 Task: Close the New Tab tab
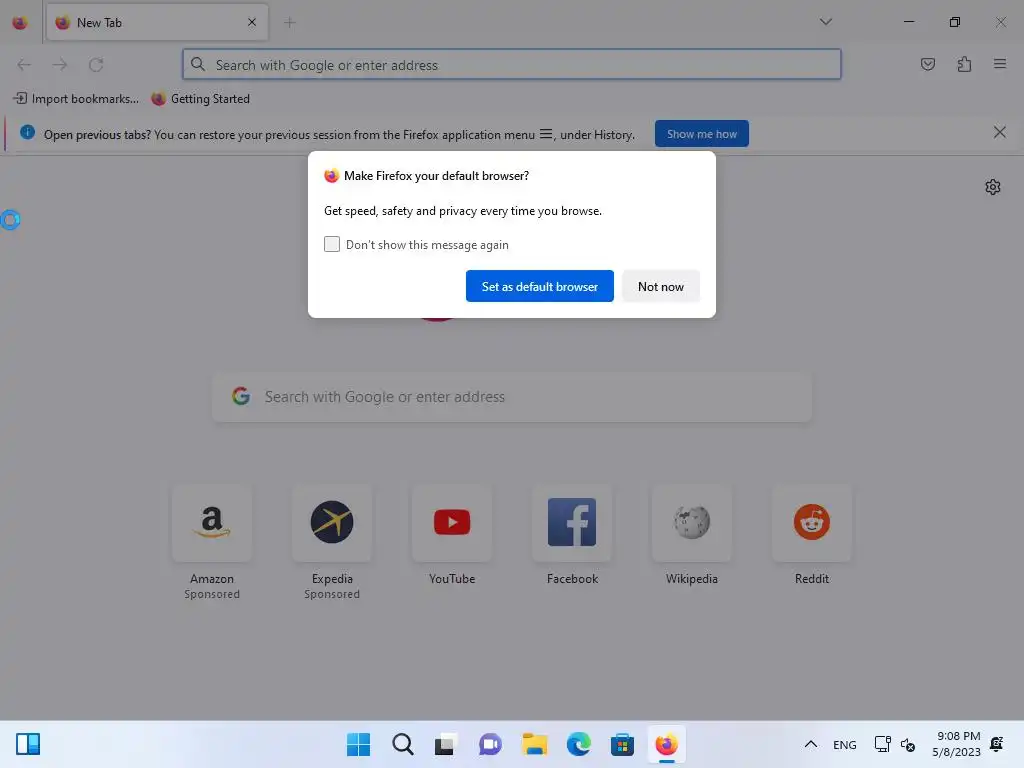(252, 22)
